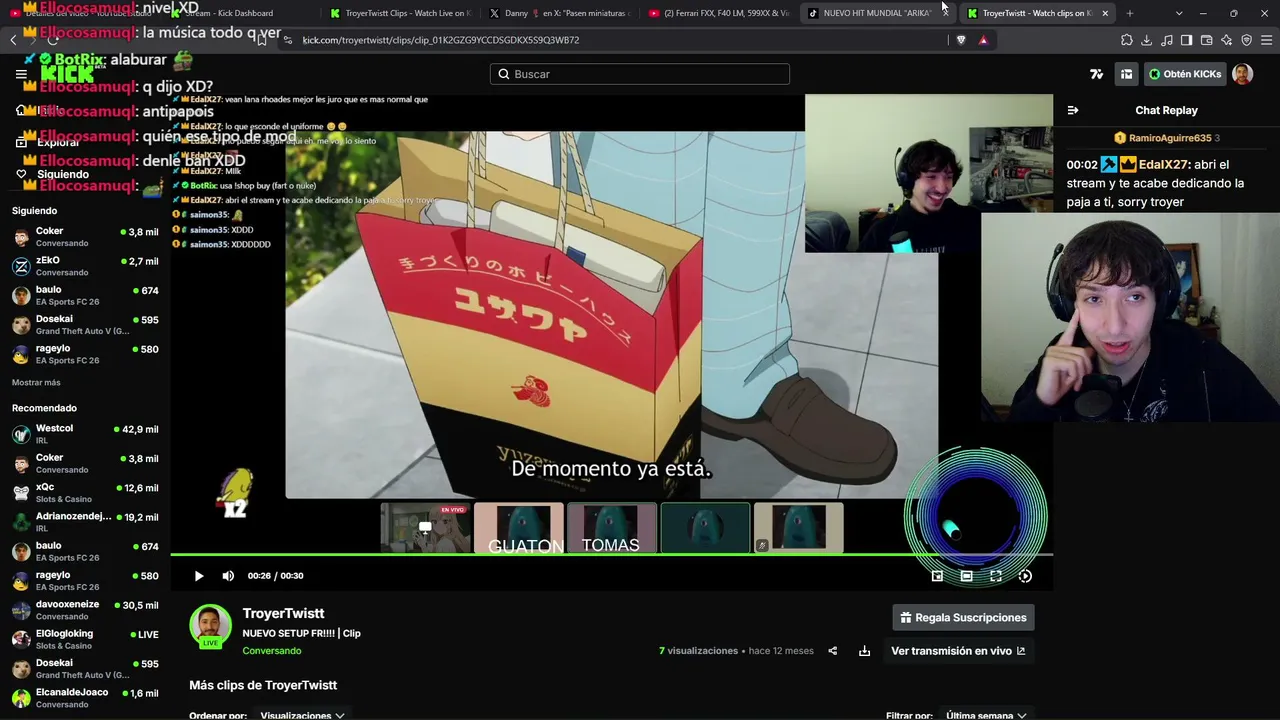This screenshot has height=720, width=1280.
Task: Go back with the browser back arrow
Action: tap(13, 40)
